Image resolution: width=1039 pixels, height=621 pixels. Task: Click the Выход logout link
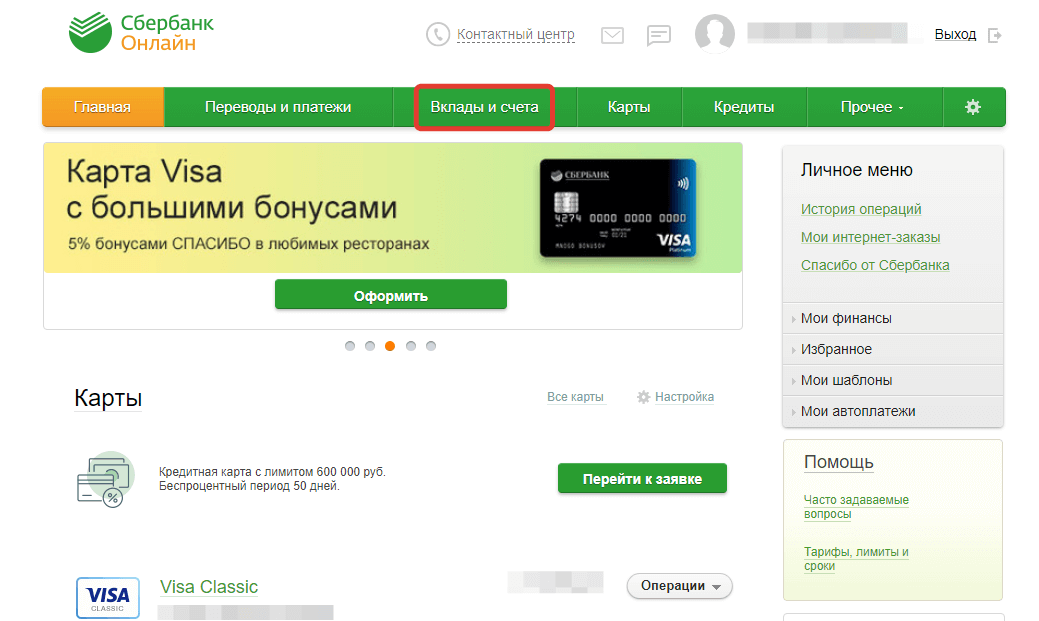click(x=955, y=34)
